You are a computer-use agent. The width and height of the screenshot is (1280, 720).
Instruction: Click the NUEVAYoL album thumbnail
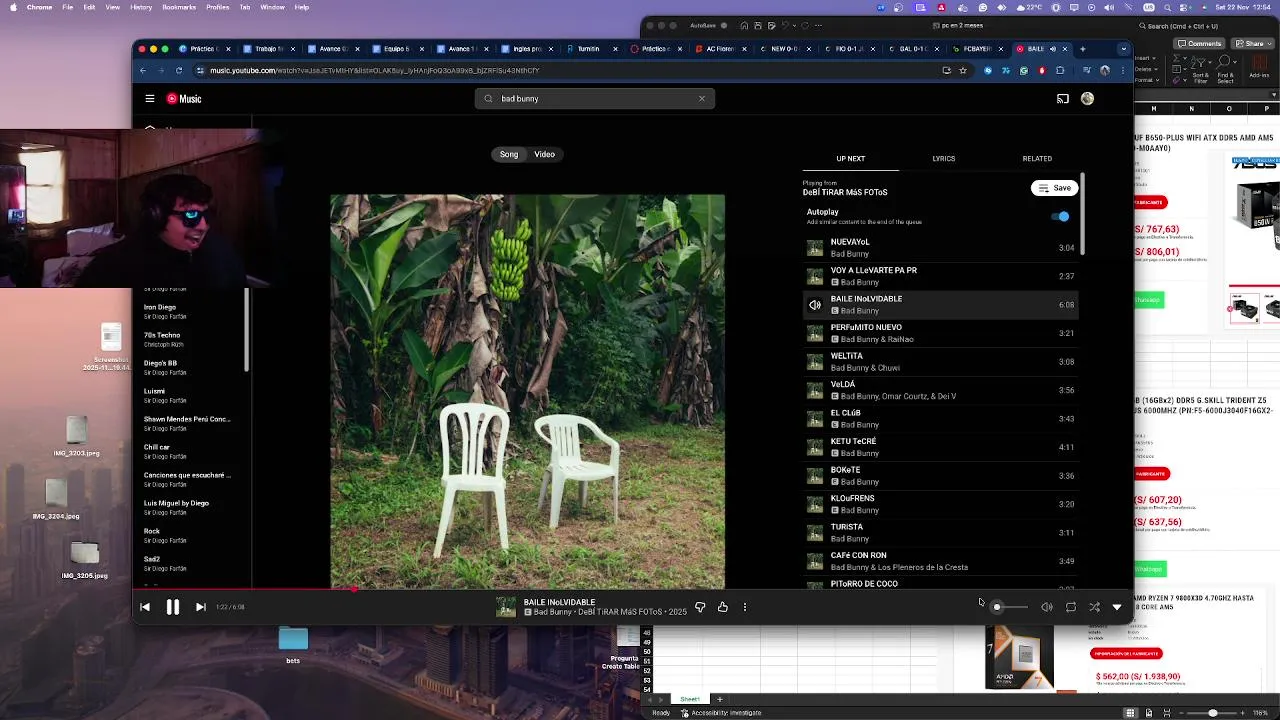815,248
